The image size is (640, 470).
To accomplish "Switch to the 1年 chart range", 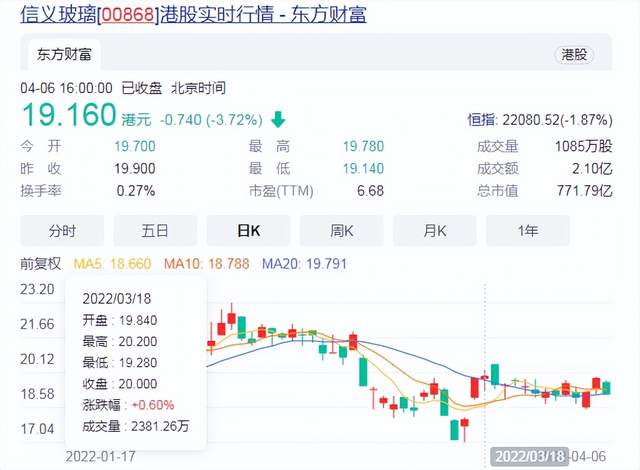I will tap(527, 231).
